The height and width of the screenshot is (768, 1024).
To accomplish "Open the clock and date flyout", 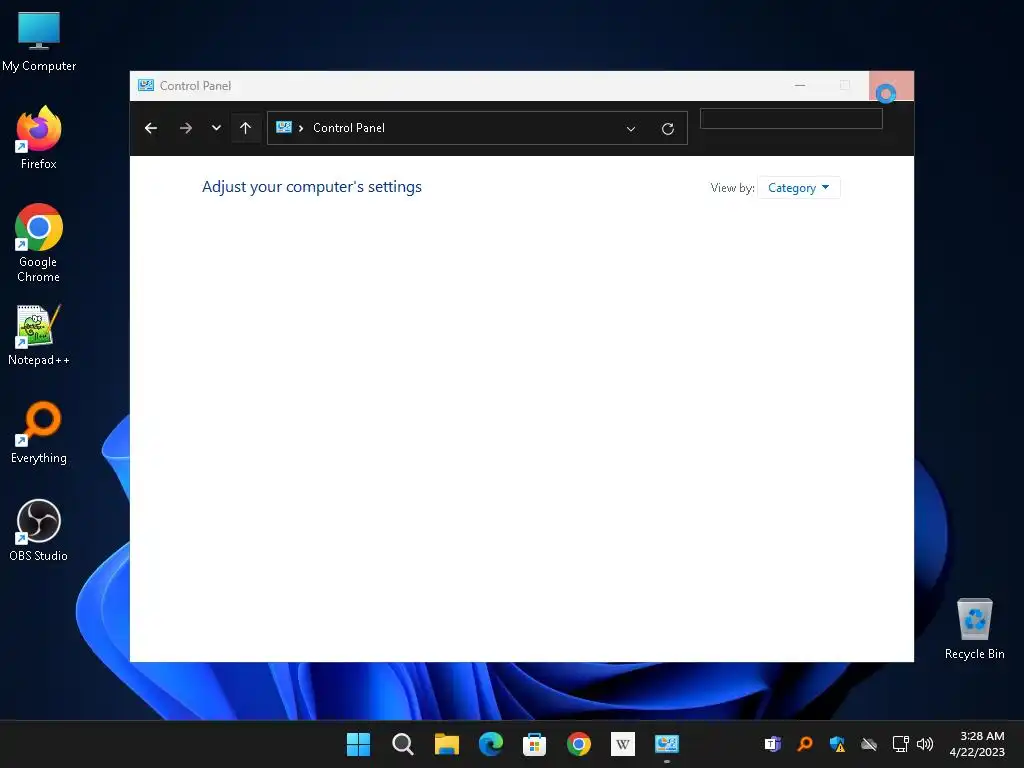I will tap(977, 744).
